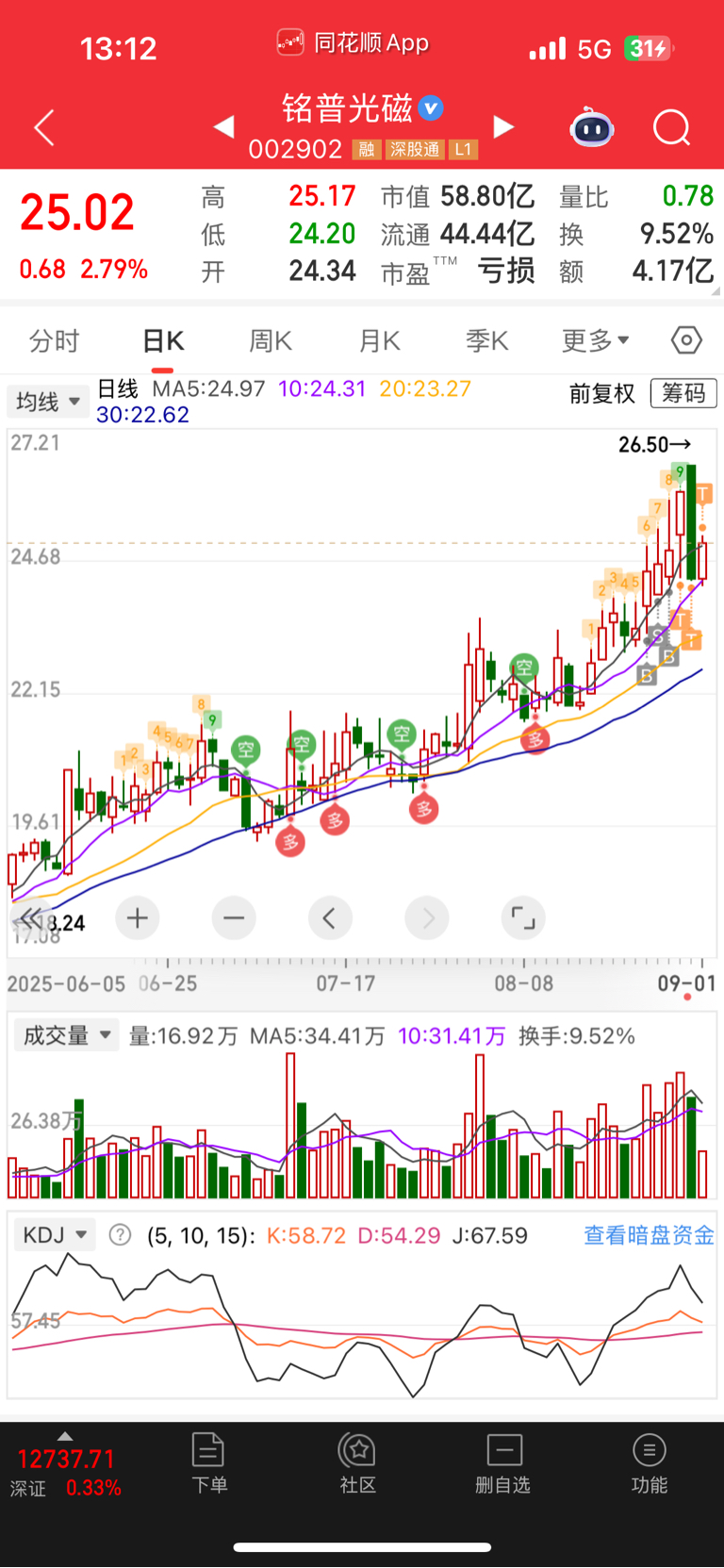Move chart left with the chevron button

tap(330, 917)
